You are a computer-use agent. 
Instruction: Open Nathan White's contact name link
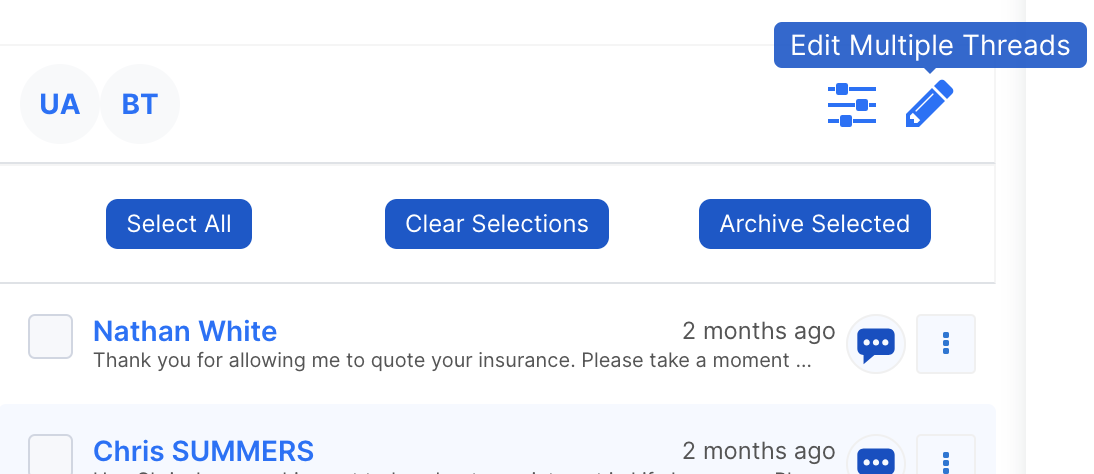pos(185,331)
